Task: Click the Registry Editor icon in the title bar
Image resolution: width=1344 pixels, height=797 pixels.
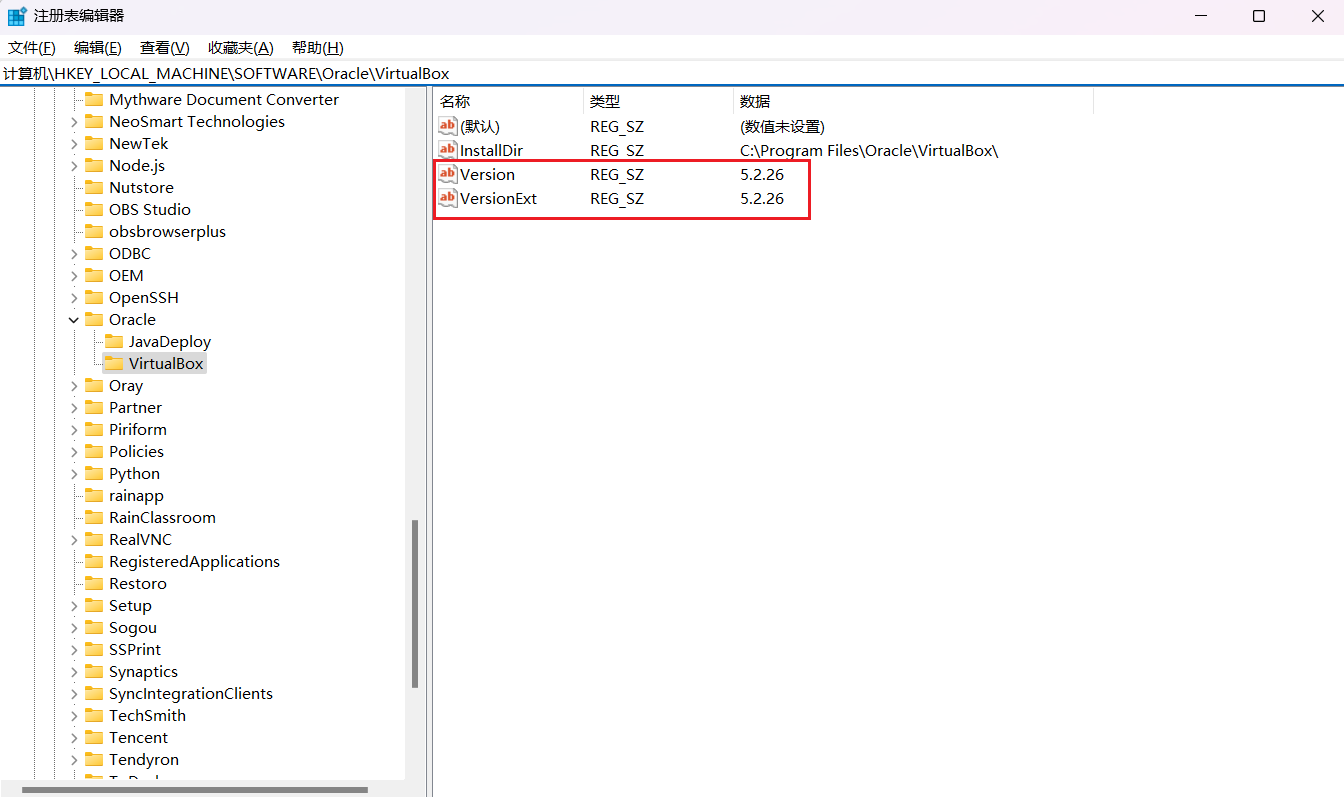Action: pyautogui.click(x=15, y=15)
